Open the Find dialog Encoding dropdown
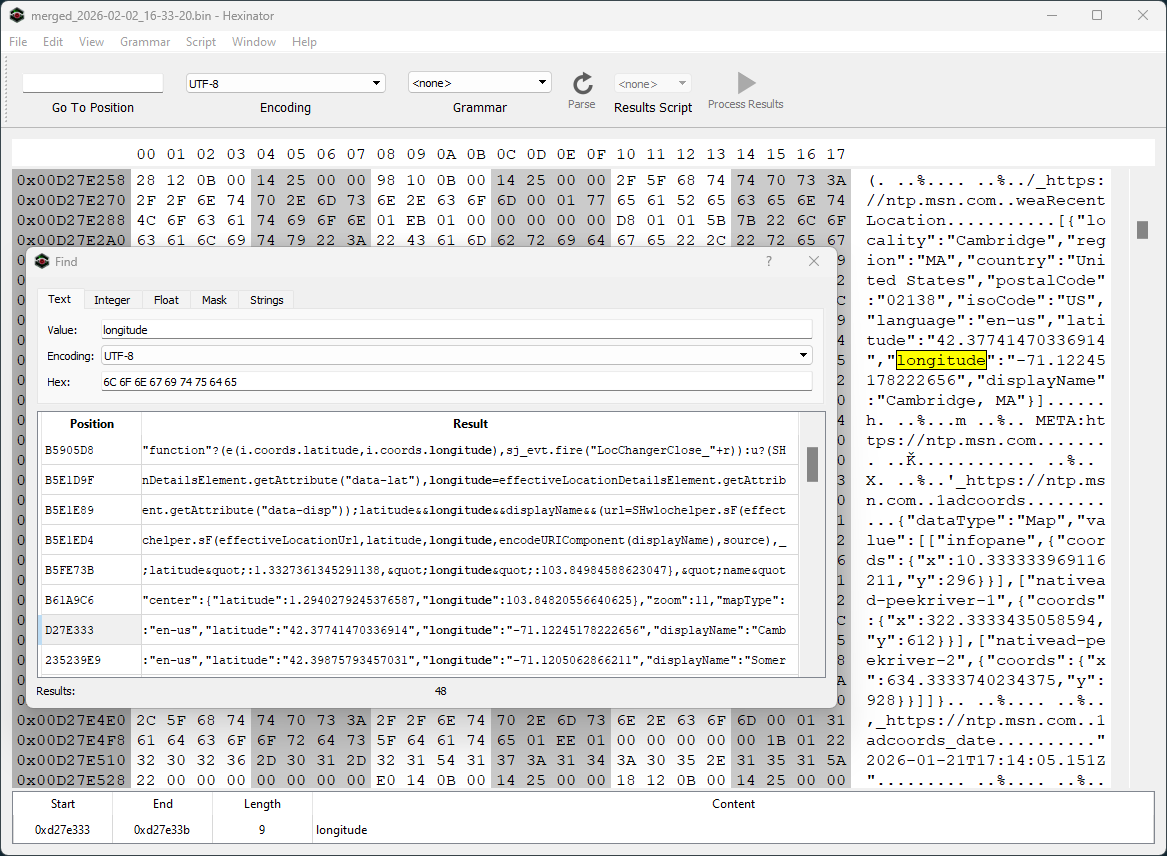Image resolution: width=1167 pixels, height=856 pixels. 803,356
